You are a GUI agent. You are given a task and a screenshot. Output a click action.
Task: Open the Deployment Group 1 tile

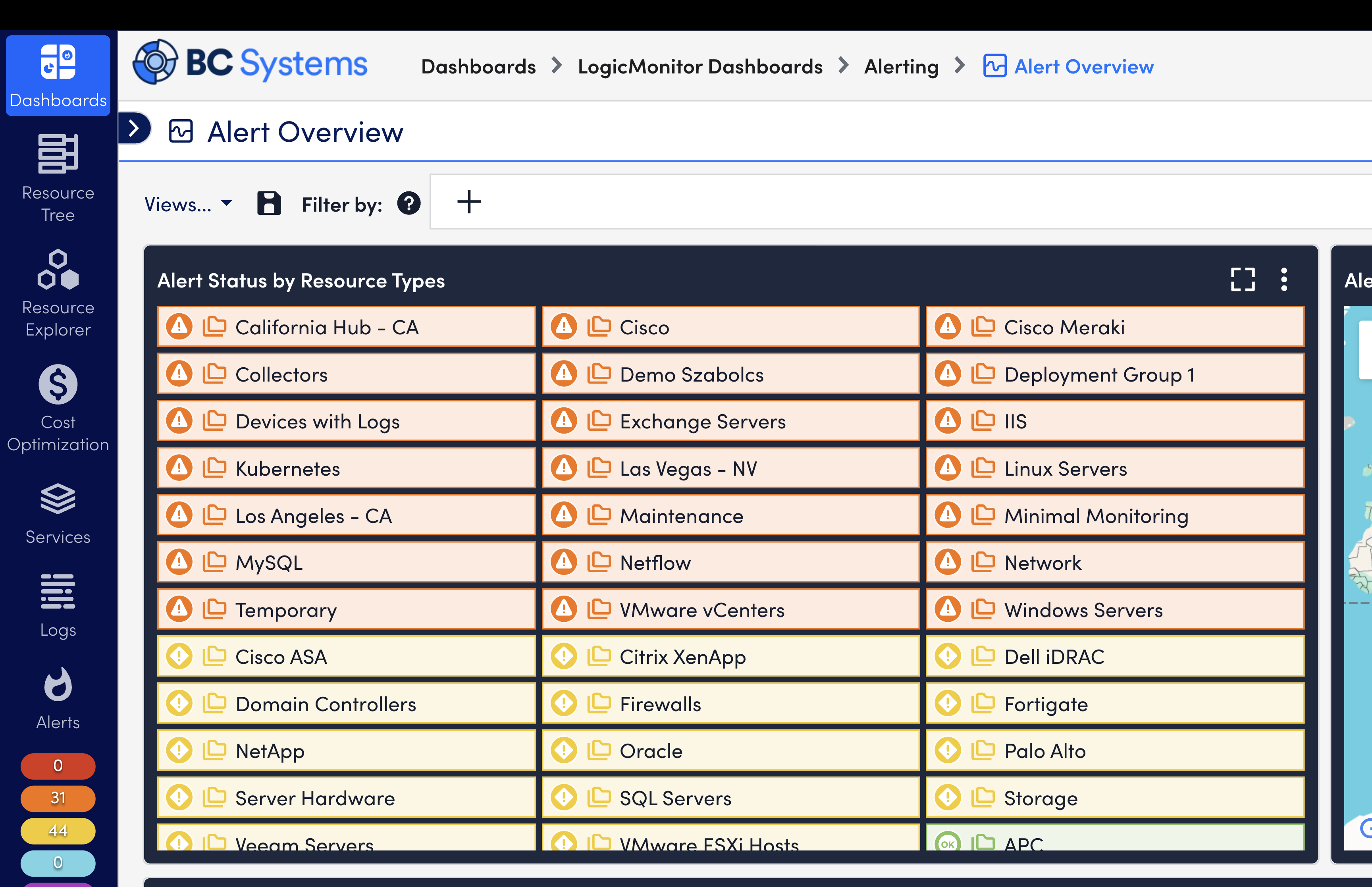(1115, 374)
